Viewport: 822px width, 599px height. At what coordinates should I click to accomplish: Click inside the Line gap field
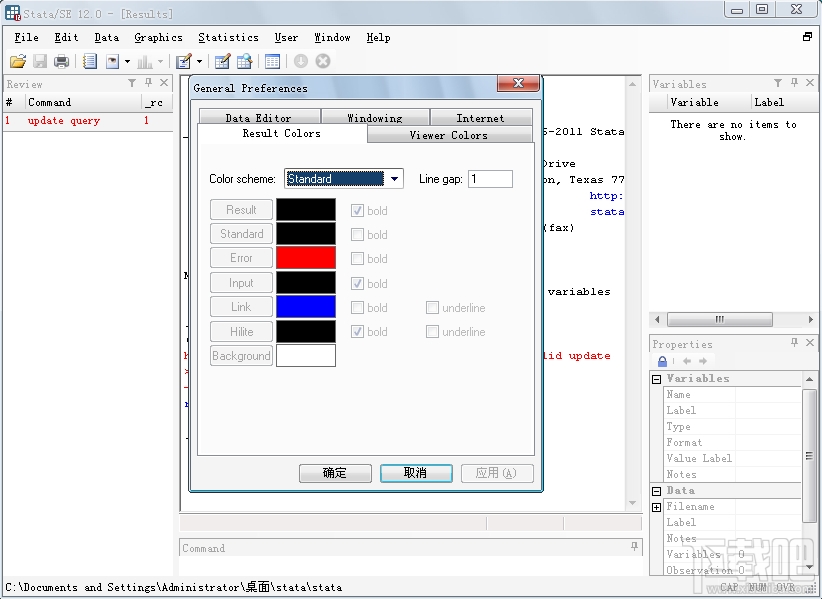tap(490, 177)
